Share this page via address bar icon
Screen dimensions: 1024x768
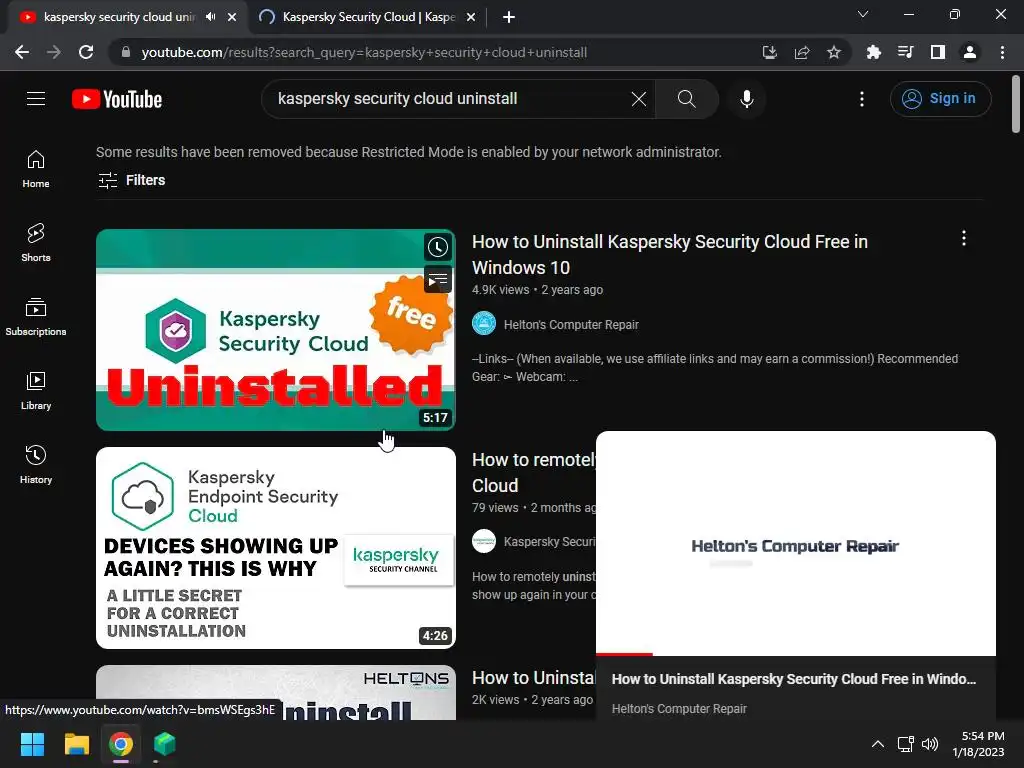click(x=801, y=52)
